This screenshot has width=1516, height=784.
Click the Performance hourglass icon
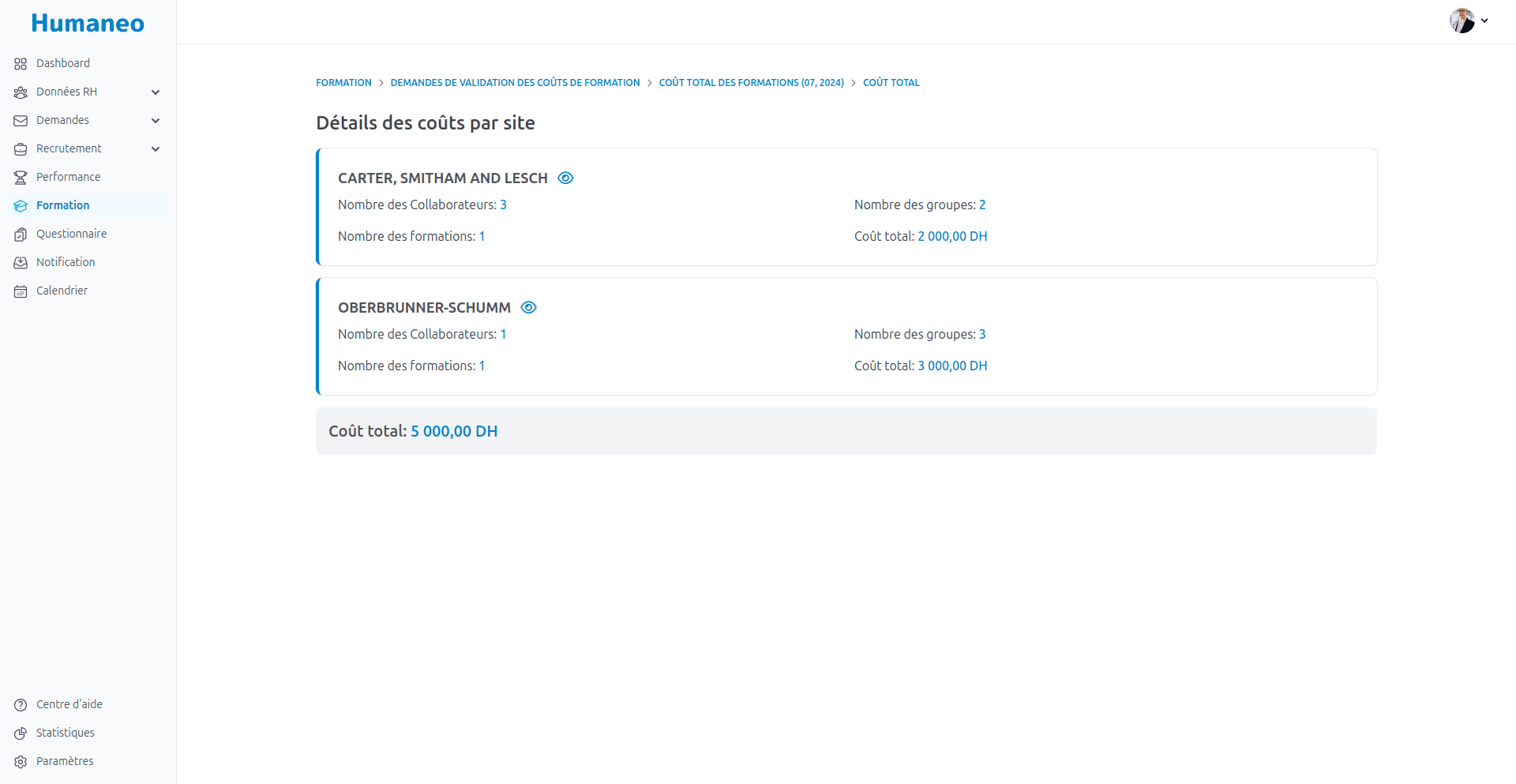[x=21, y=178]
